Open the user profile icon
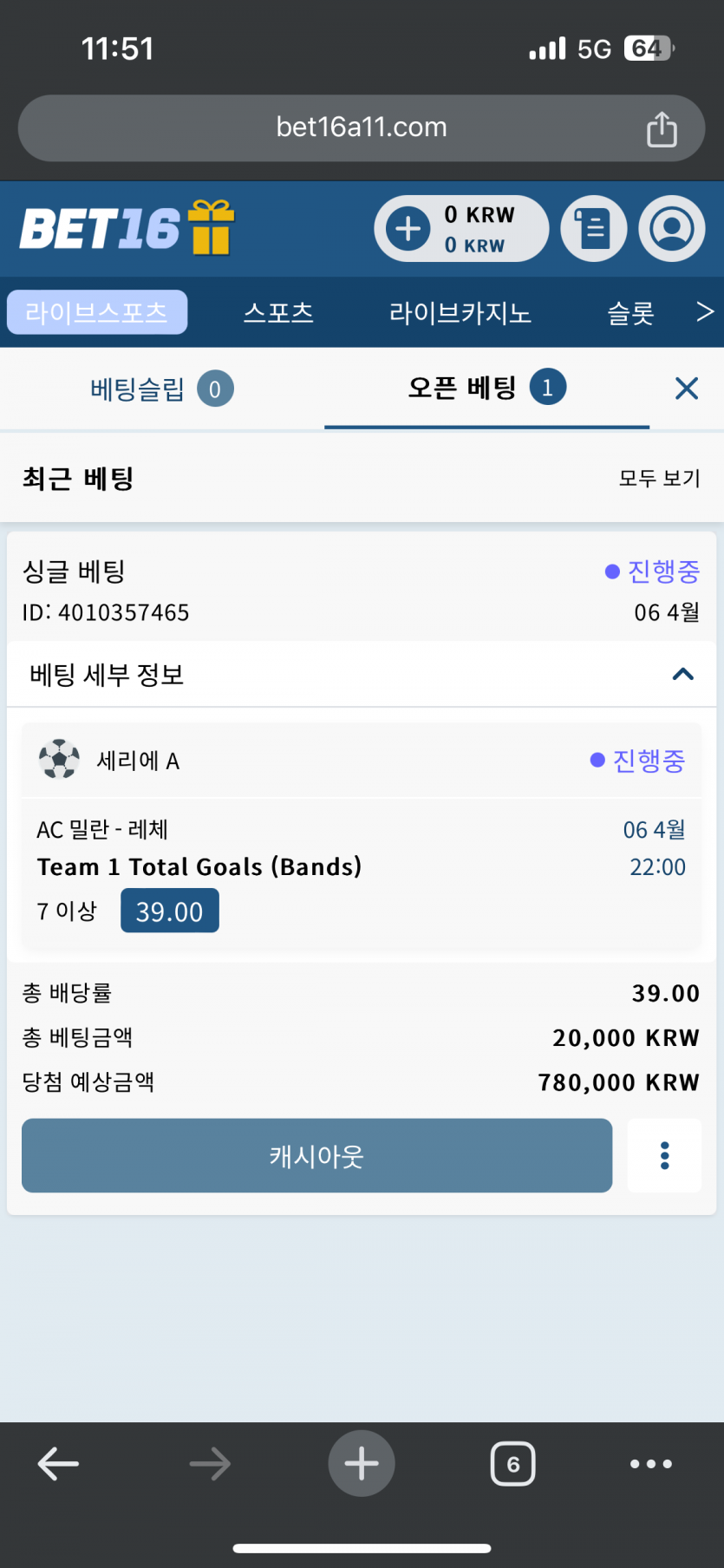The width and height of the screenshot is (724, 1568). (x=672, y=229)
